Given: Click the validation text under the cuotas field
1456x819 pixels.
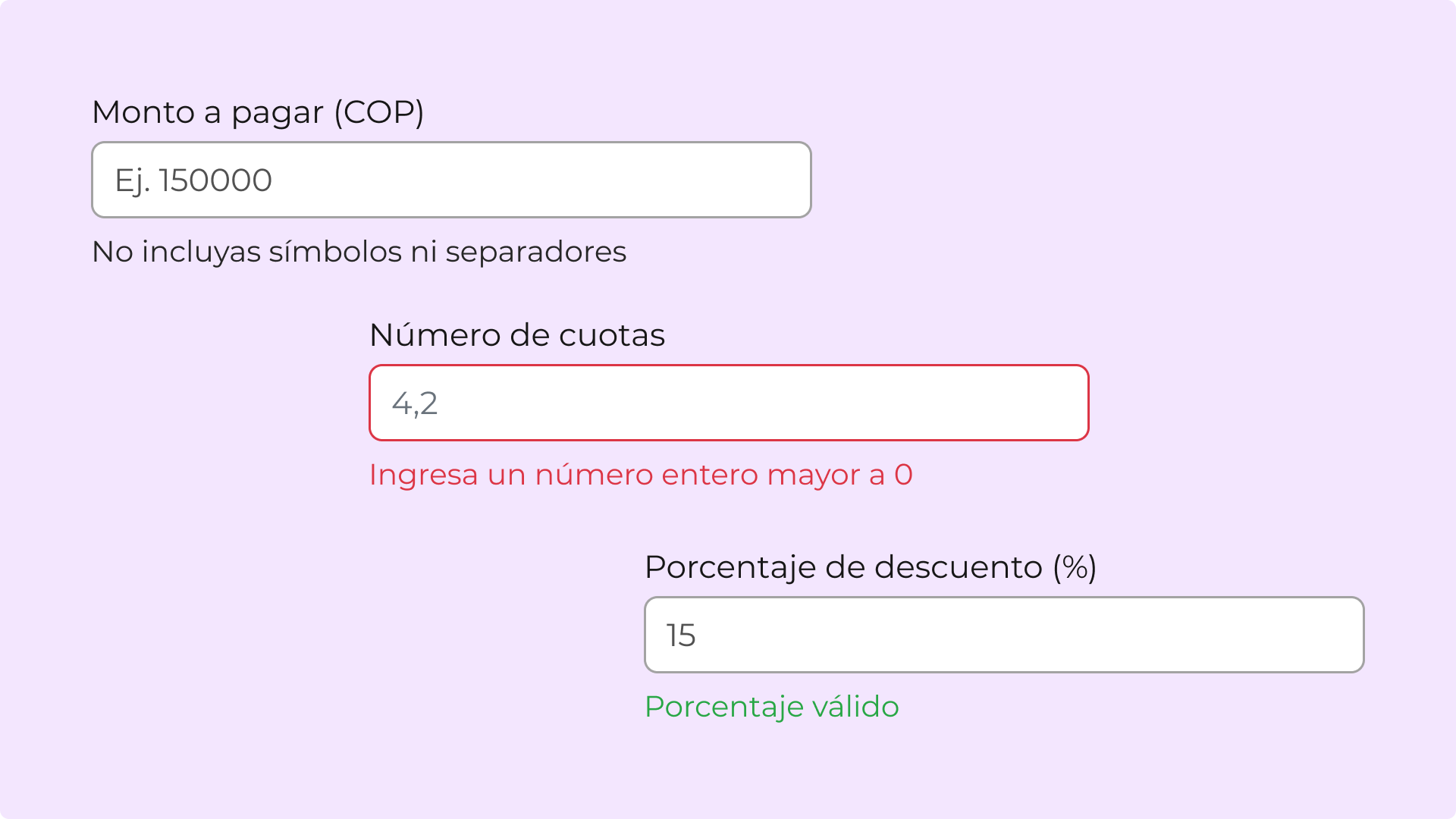Looking at the screenshot, I should [x=641, y=475].
